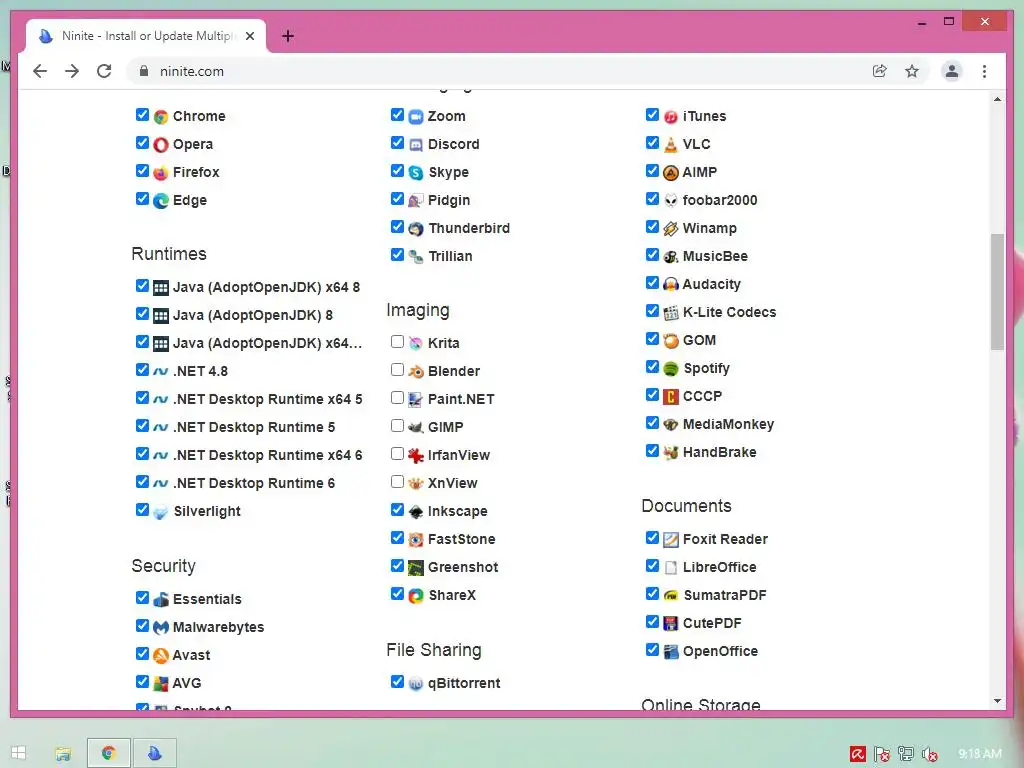Click the Avast app icon
The width and height of the screenshot is (1024, 768).
pos(161,655)
